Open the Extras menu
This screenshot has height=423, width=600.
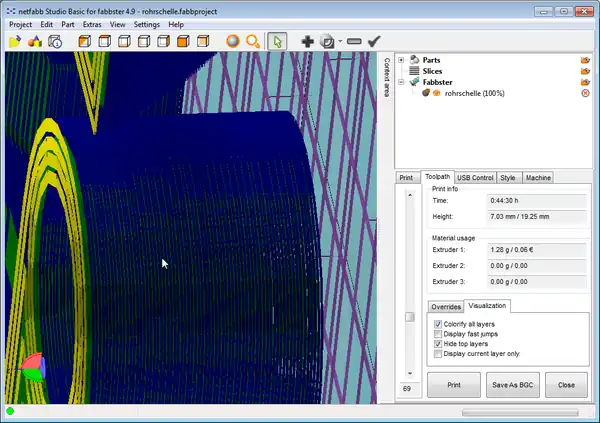92,23
